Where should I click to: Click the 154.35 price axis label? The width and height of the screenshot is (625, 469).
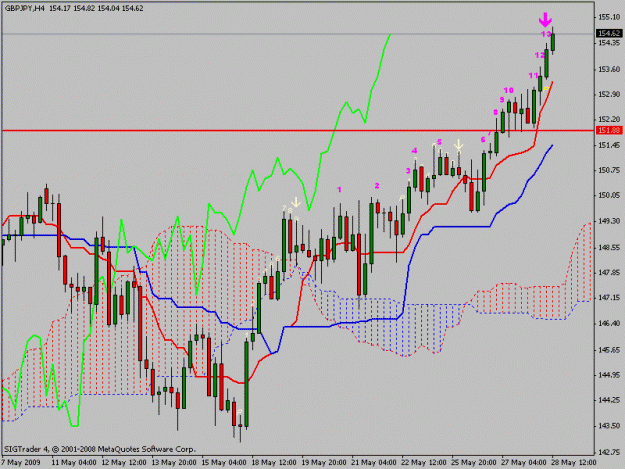608,43
